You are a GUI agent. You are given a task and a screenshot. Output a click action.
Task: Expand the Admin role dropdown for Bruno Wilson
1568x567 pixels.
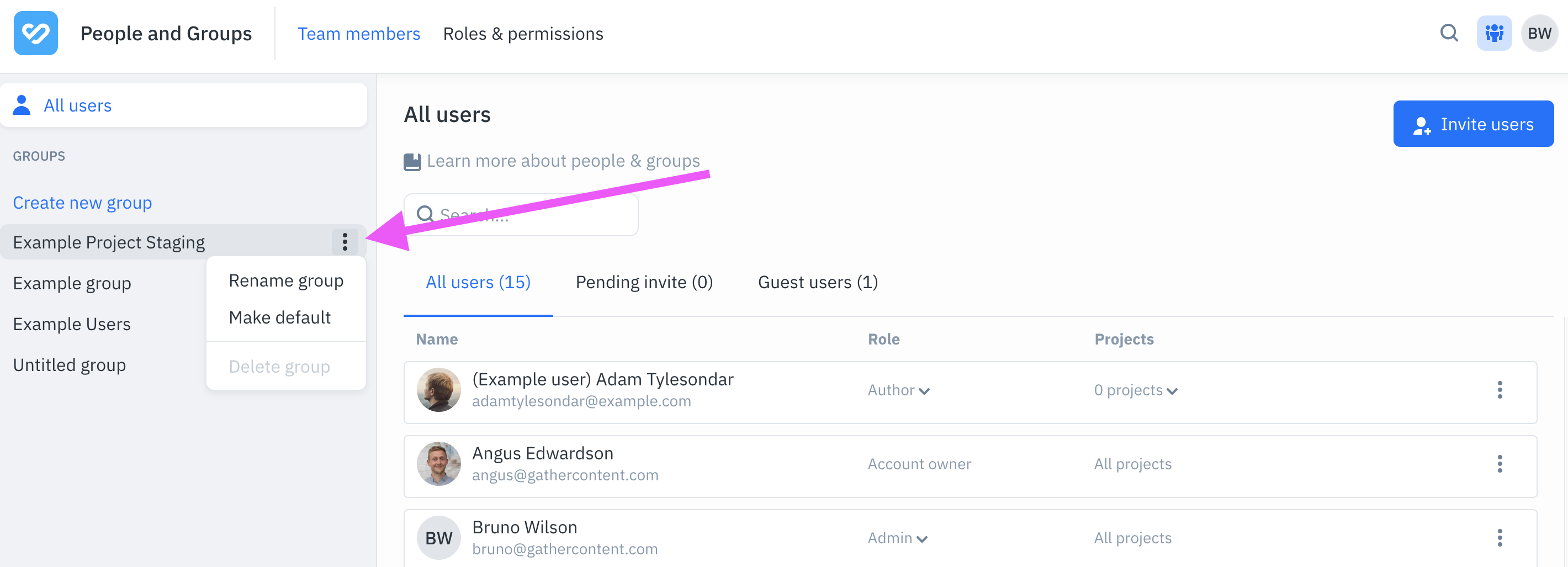click(897, 538)
